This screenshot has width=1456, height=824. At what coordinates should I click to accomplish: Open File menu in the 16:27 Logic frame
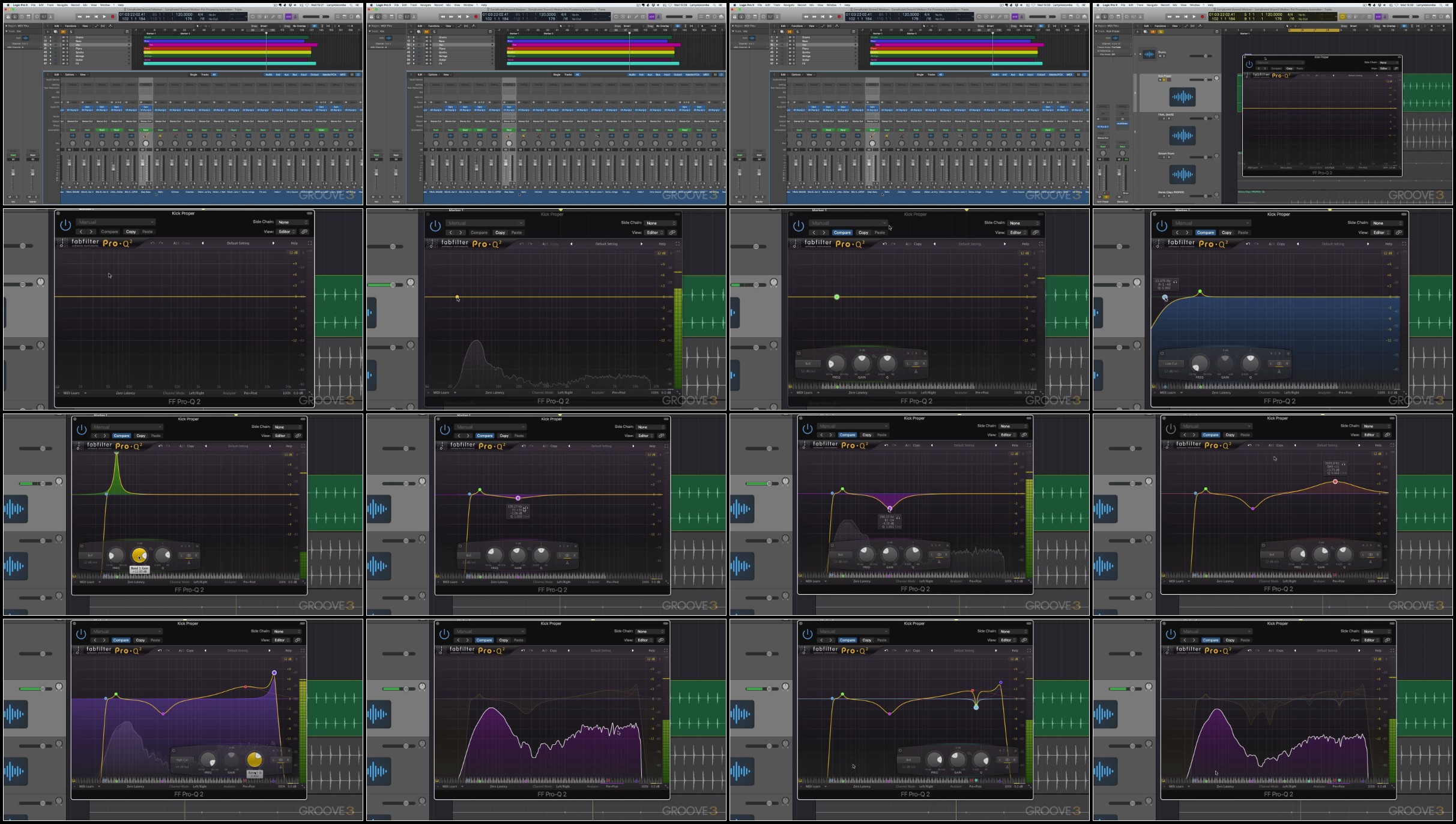34,5
